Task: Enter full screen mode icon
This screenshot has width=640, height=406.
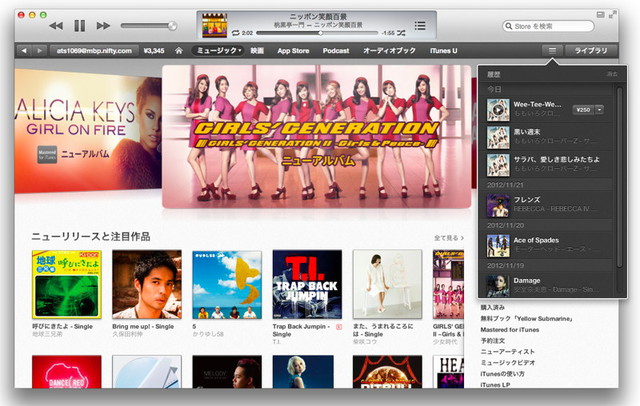Action: click(x=613, y=15)
